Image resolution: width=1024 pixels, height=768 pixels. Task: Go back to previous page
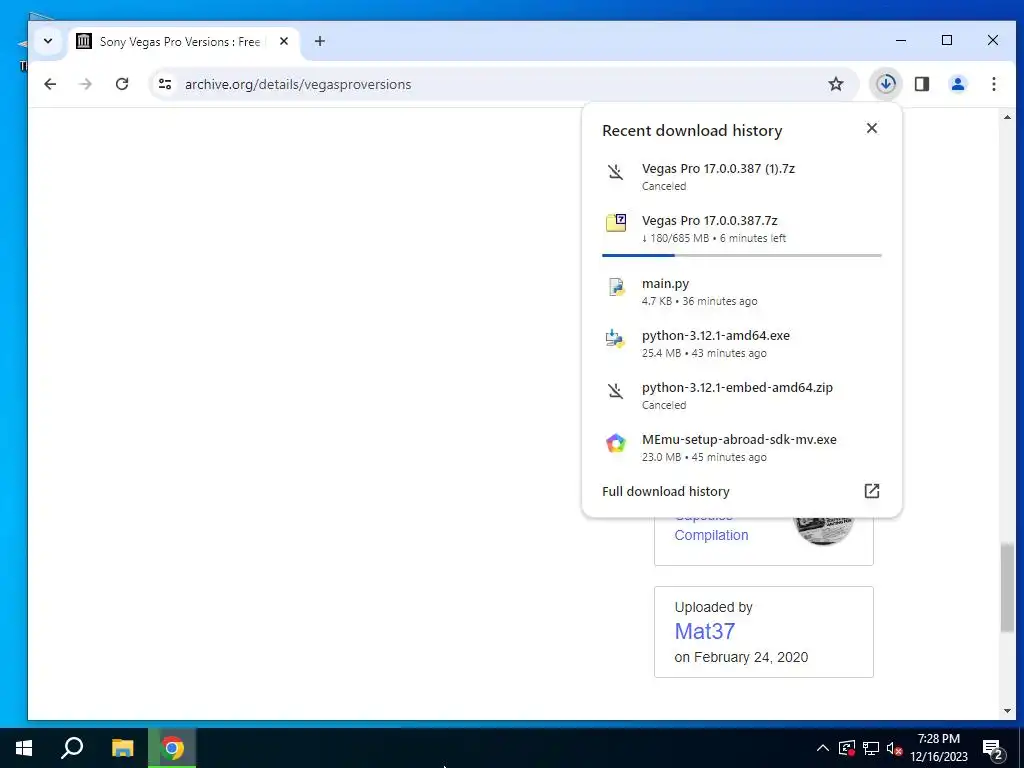pos(50,84)
